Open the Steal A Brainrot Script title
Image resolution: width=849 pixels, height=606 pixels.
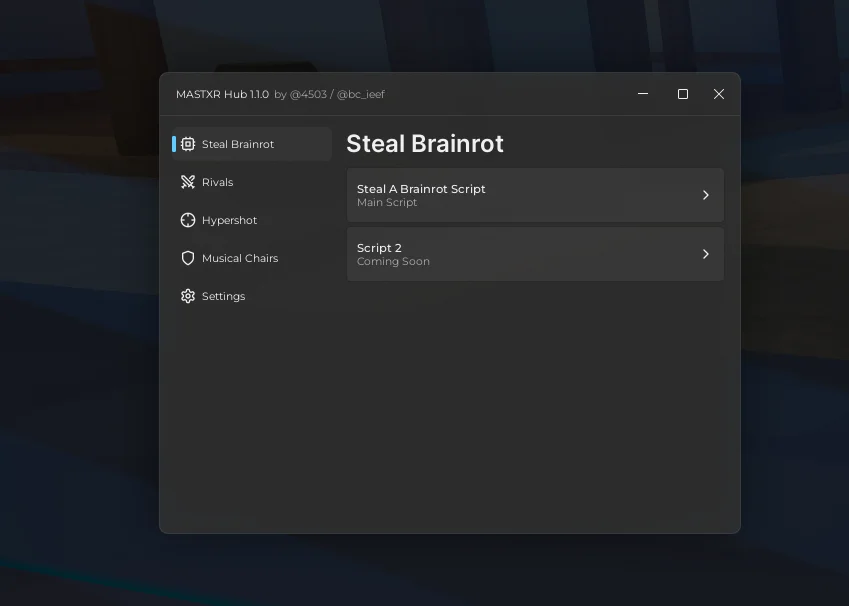point(421,189)
